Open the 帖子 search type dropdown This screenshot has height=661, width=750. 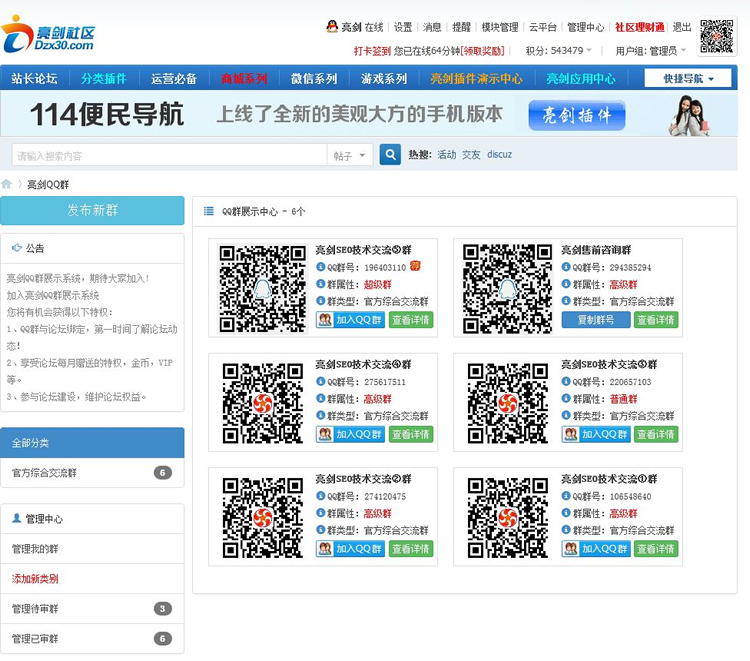coord(350,155)
